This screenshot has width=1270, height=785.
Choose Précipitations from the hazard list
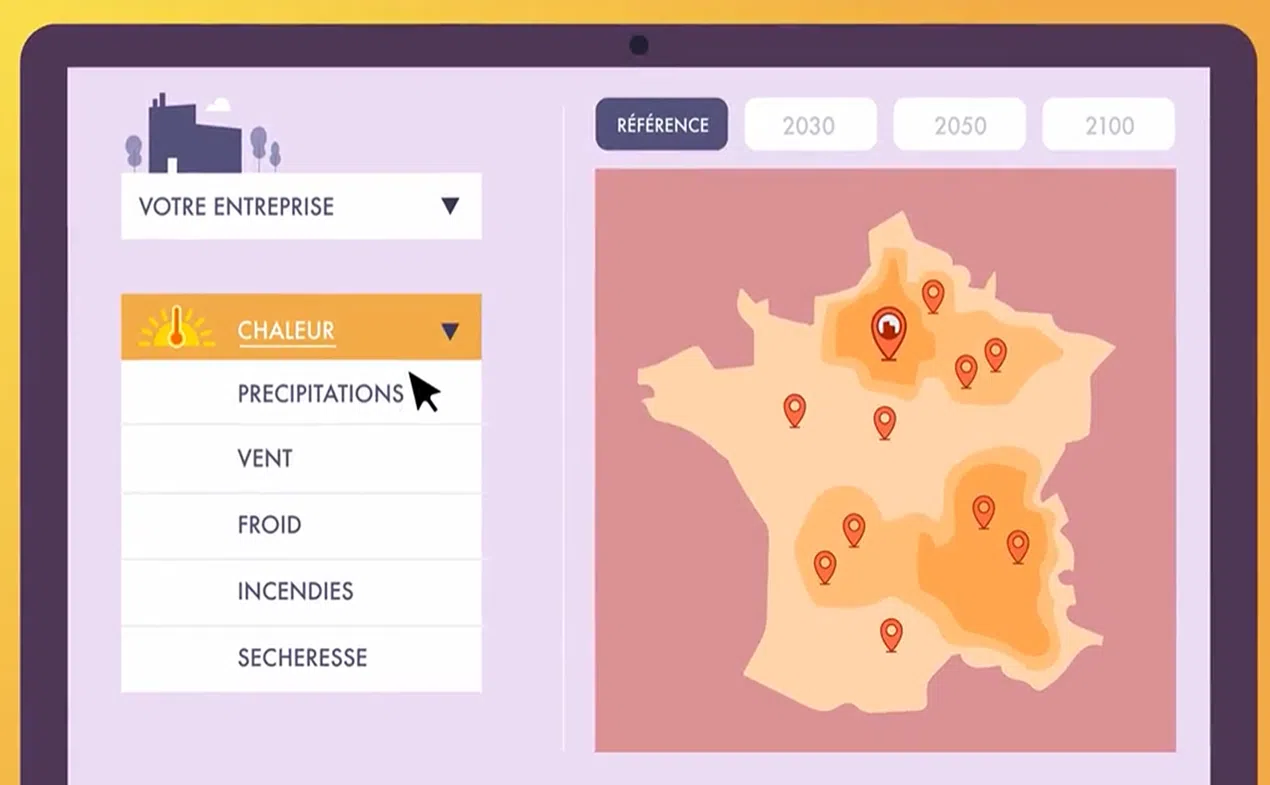tap(320, 394)
